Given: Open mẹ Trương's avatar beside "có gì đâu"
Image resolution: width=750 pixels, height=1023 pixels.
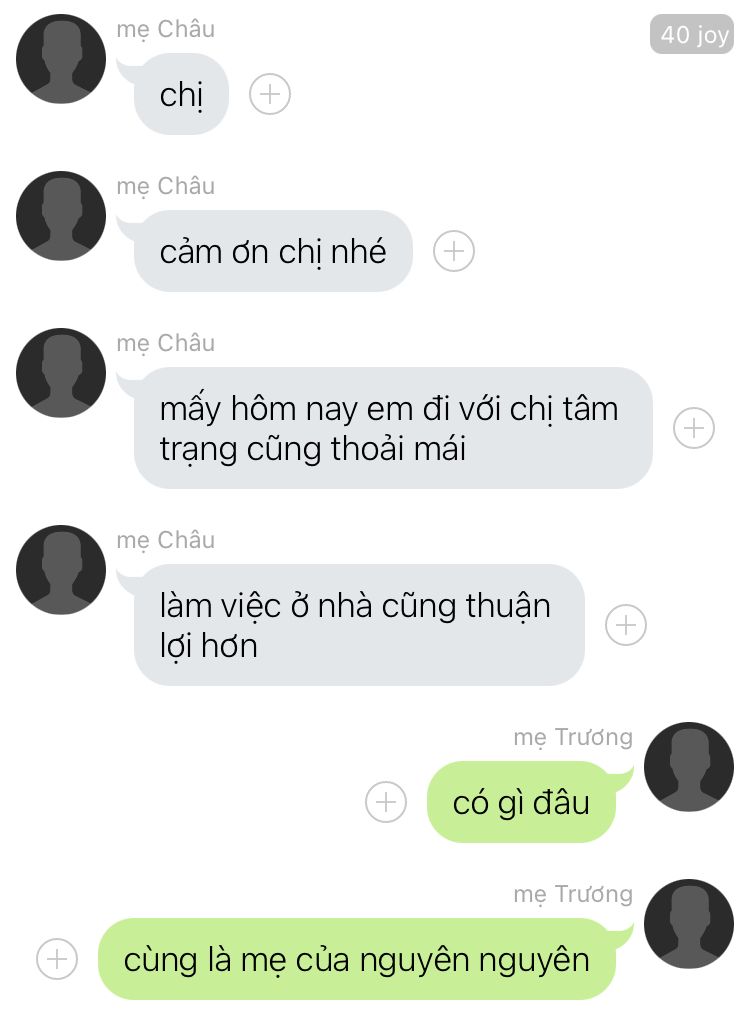Looking at the screenshot, I should click(689, 767).
